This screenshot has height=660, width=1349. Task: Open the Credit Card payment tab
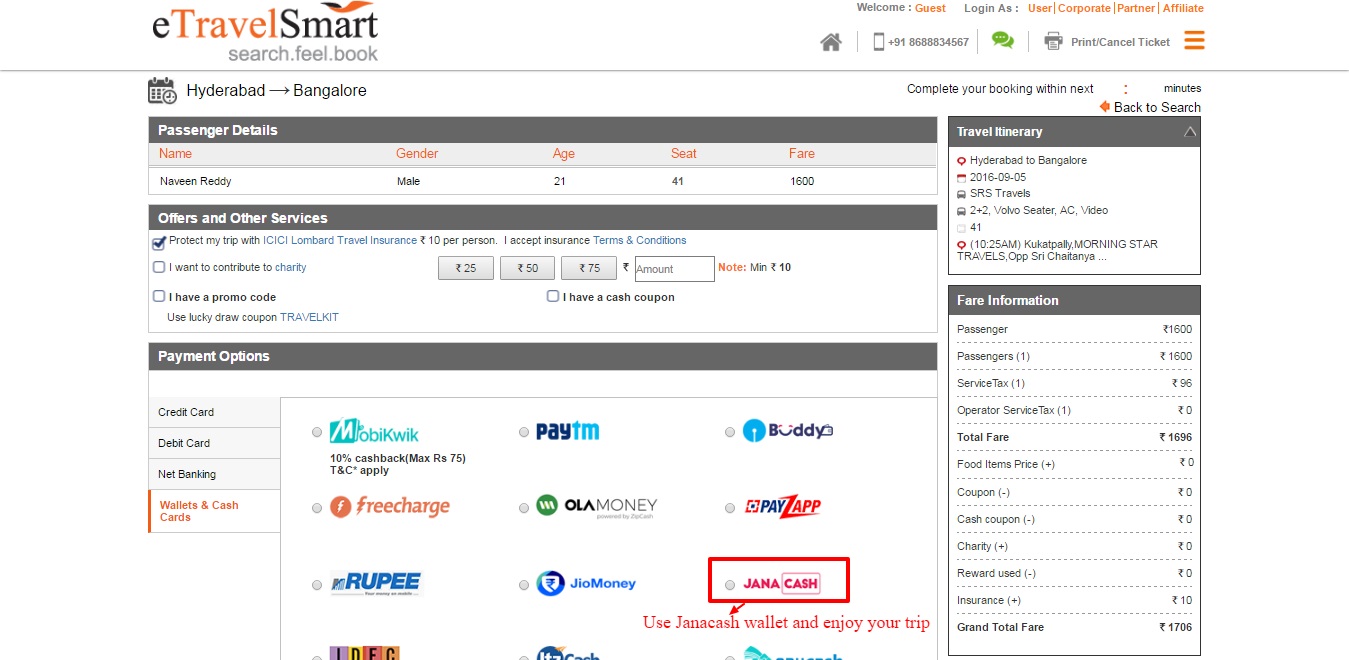pyautogui.click(x=214, y=412)
